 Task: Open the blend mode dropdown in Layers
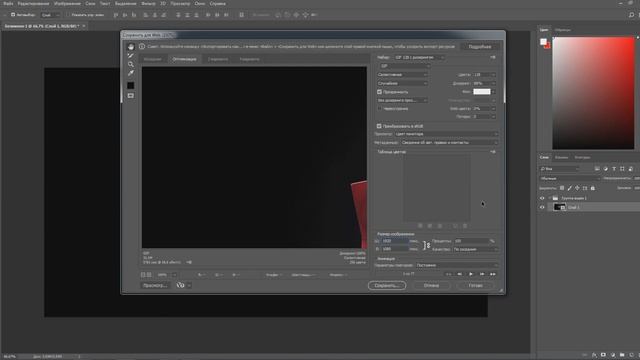tap(570, 178)
